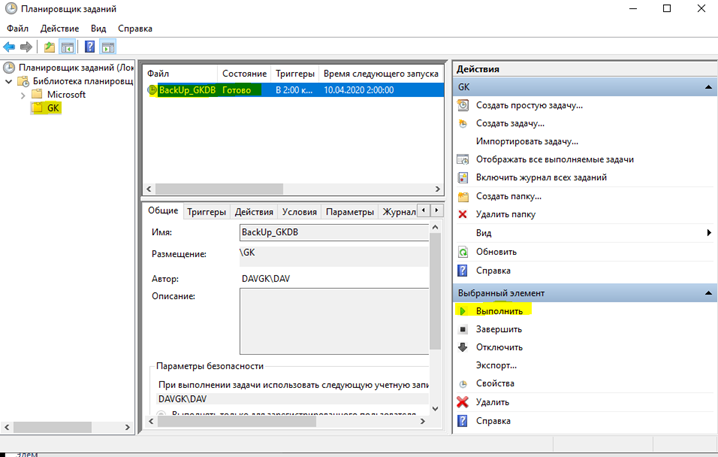Sort by the Время следующего запуска column
Screen dimensions: 718x457
[x=381, y=74]
